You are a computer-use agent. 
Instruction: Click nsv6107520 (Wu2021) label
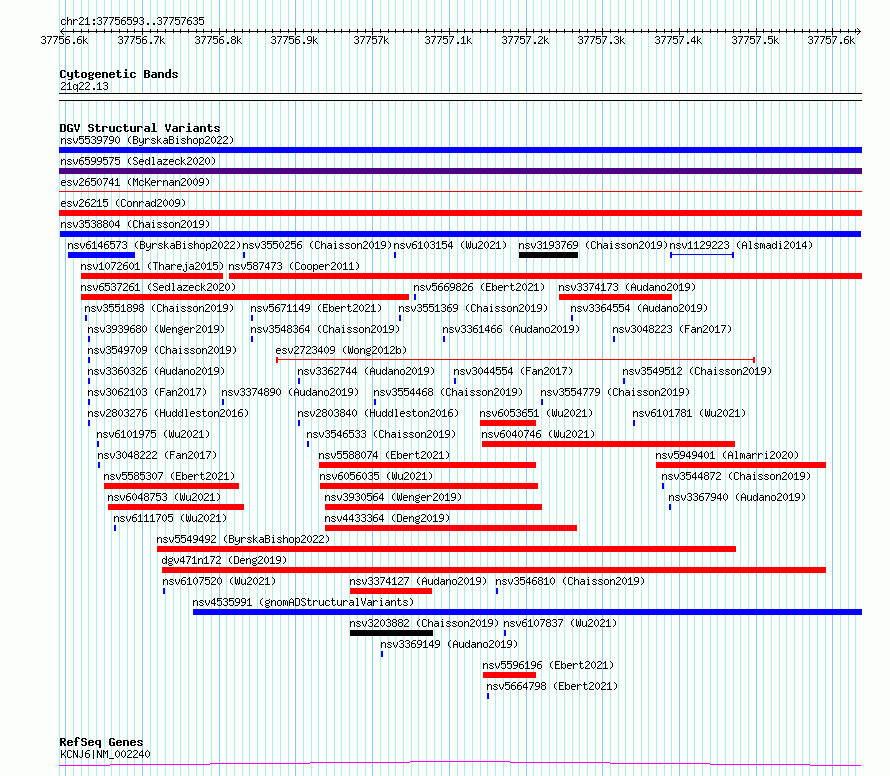pos(219,581)
